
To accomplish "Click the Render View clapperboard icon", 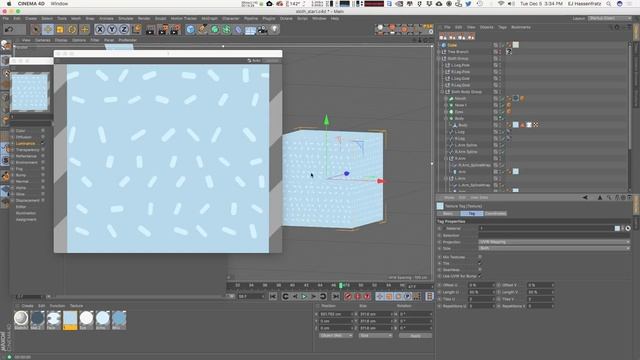I will [151, 29].
